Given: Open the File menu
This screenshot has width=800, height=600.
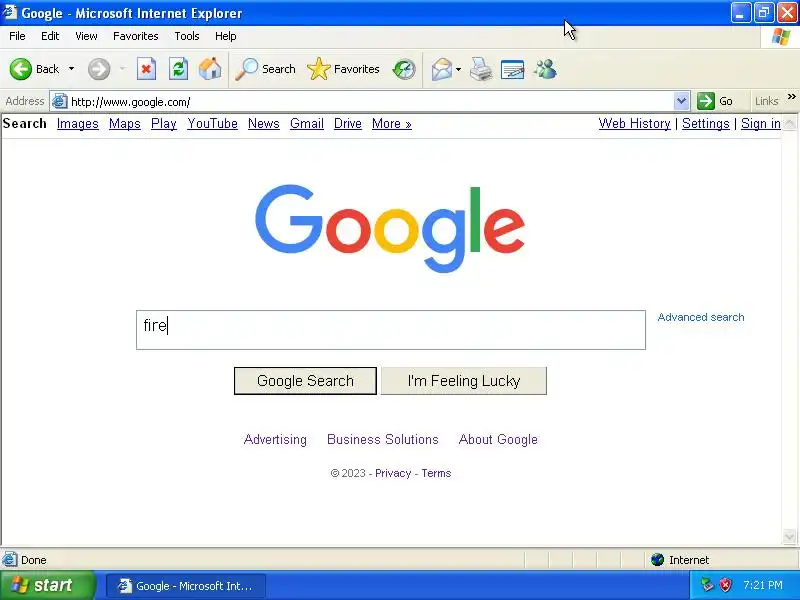Looking at the screenshot, I should pyautogui.click(x=17, y=36).
